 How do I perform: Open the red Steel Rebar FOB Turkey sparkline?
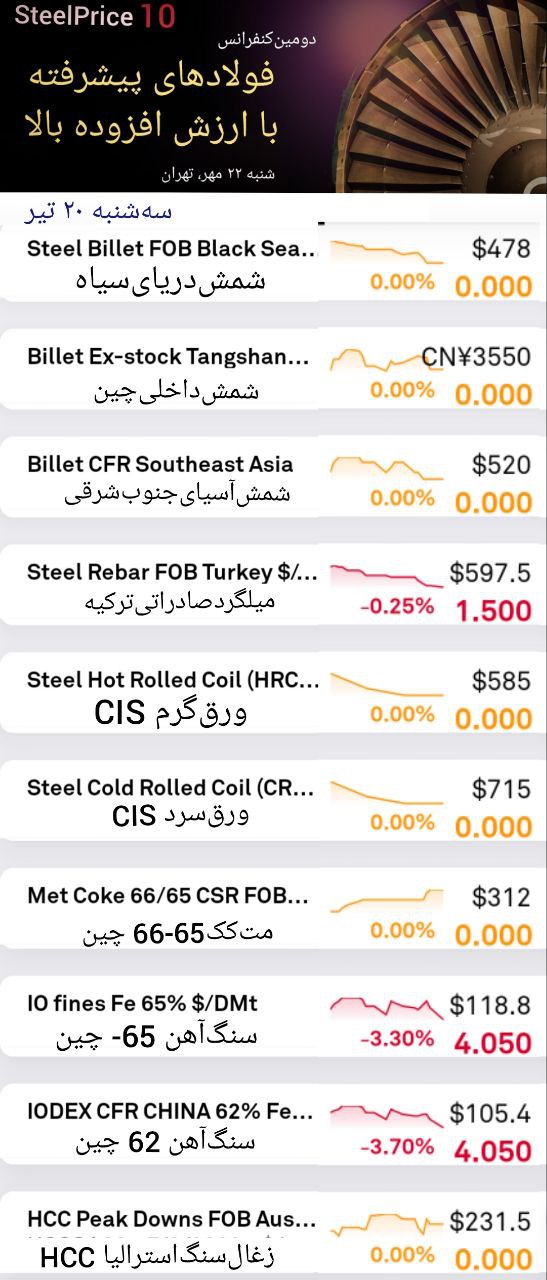[386, 575]
